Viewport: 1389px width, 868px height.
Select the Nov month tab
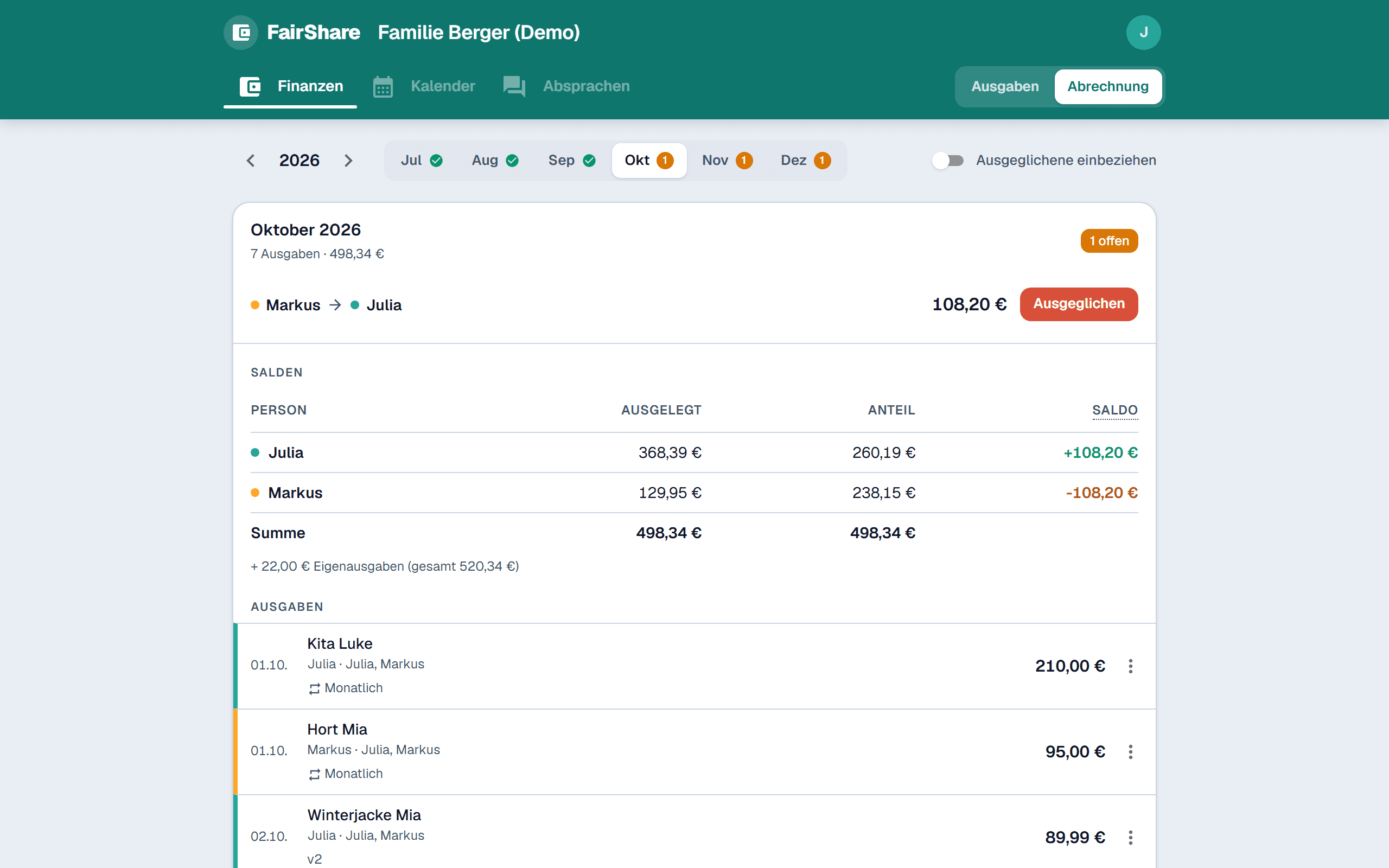pyautogui.click(x=727, y=161)
